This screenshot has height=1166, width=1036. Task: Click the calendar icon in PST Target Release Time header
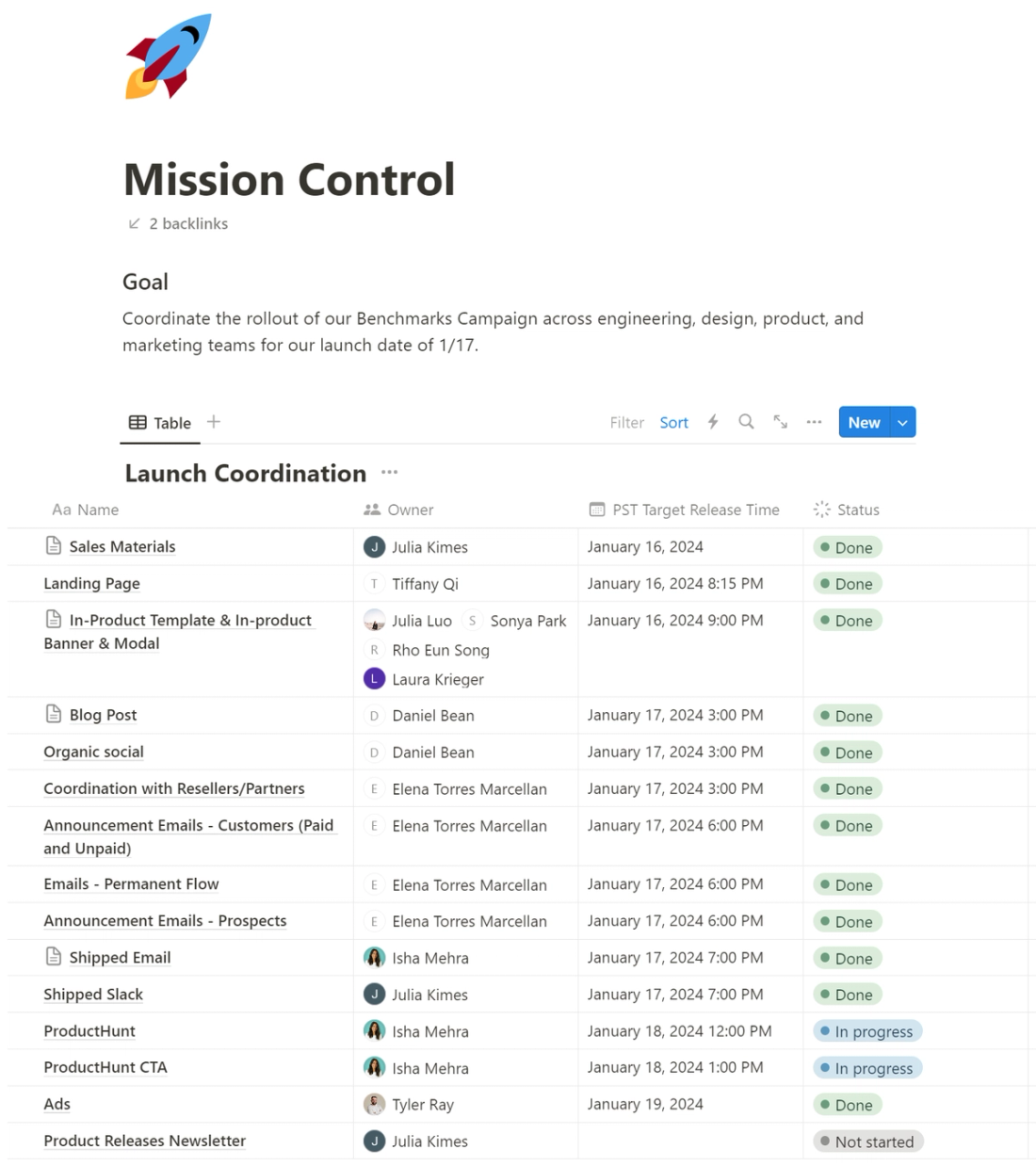pyautogui.click(x=596, y=509)
